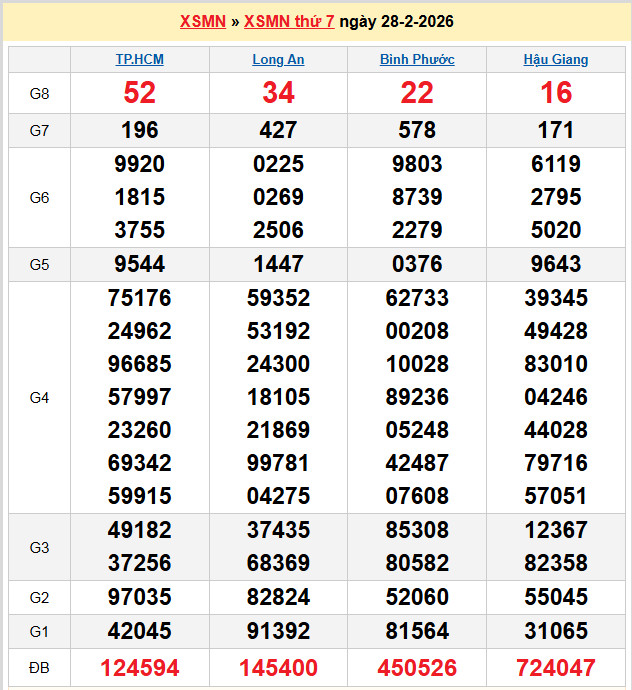Click the G3 result 68369
Screen dimensions: 632x690
278,564
